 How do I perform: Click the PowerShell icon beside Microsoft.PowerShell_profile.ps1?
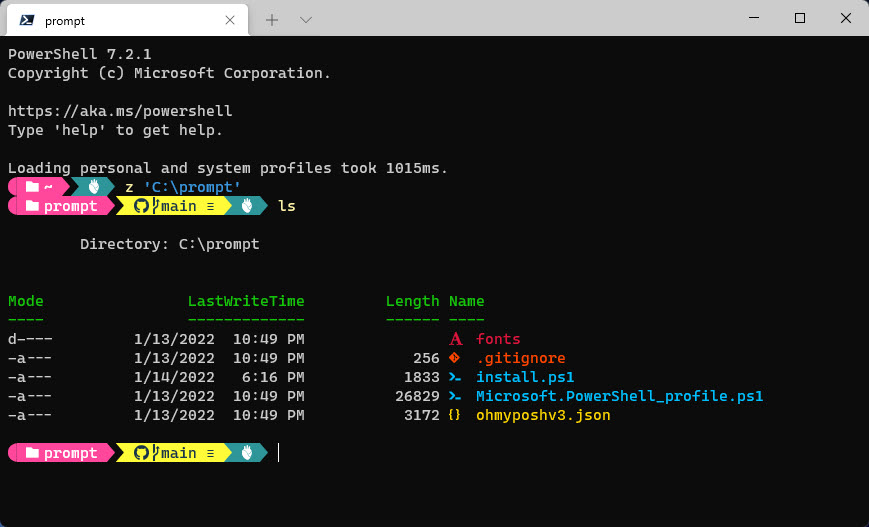pyautogui.click(x=455, y=396)
